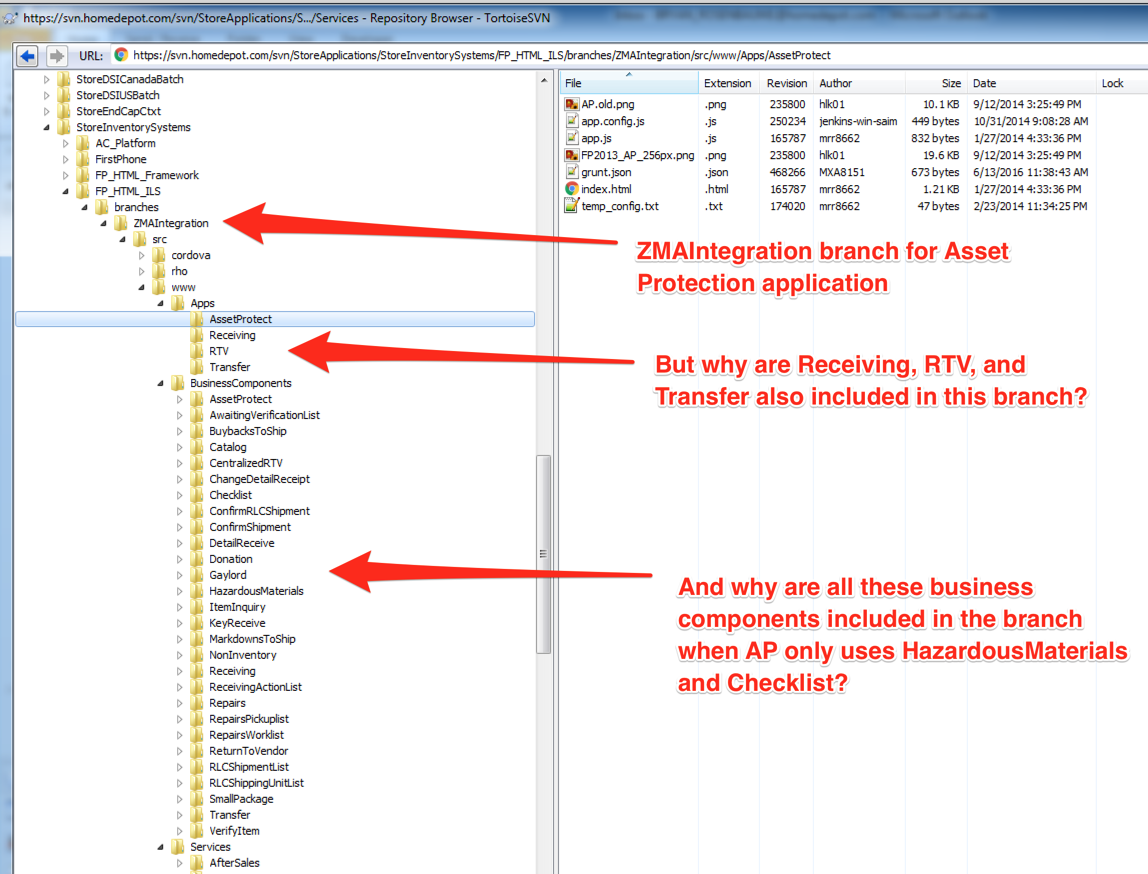This screenshot has height=874, width=1148.
Task: Click the cordova folder icon
Action: [x=160, y=255]
